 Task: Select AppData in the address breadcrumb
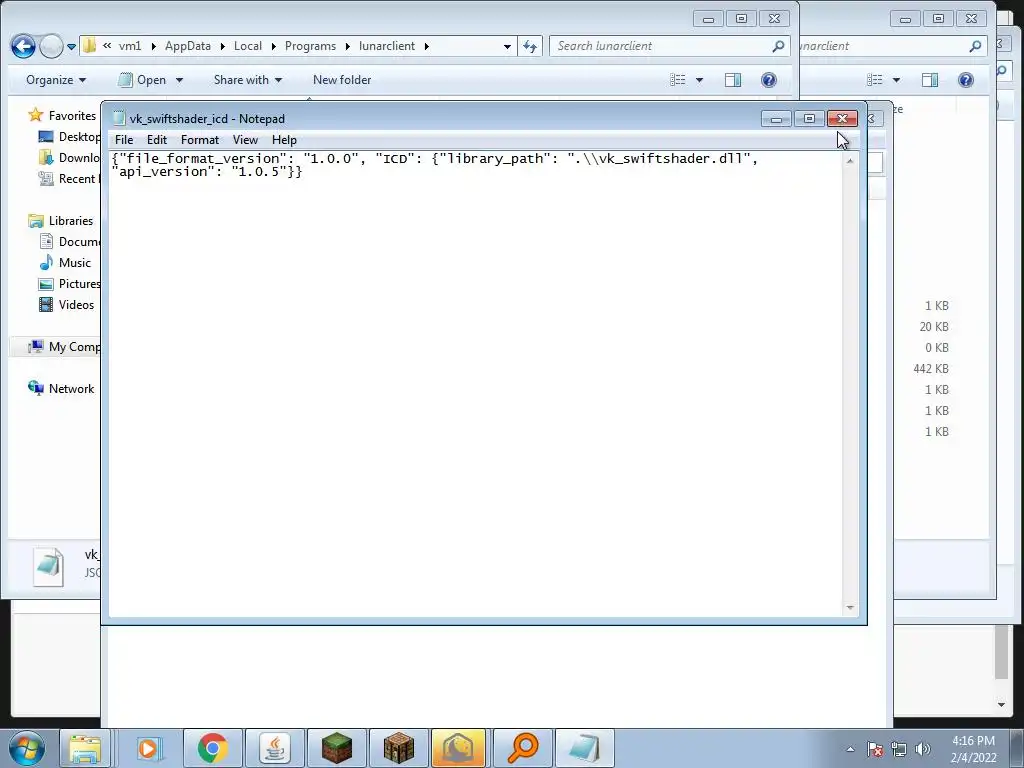coord(187,46)
